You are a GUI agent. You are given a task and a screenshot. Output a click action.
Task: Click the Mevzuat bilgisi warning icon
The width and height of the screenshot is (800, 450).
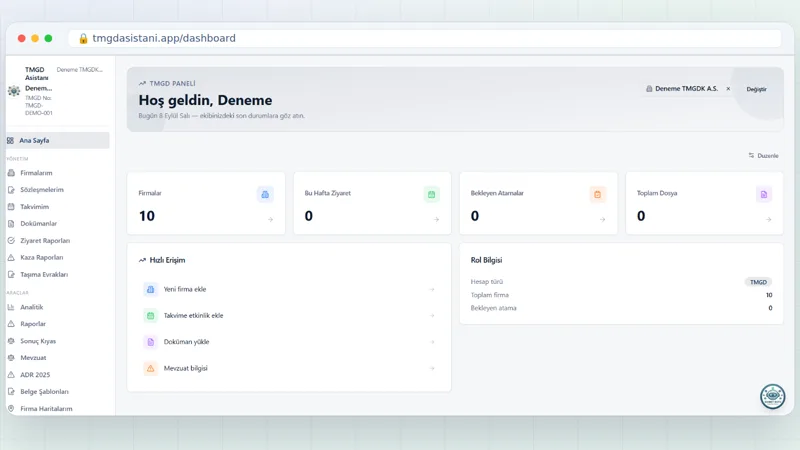click(151, 368)
